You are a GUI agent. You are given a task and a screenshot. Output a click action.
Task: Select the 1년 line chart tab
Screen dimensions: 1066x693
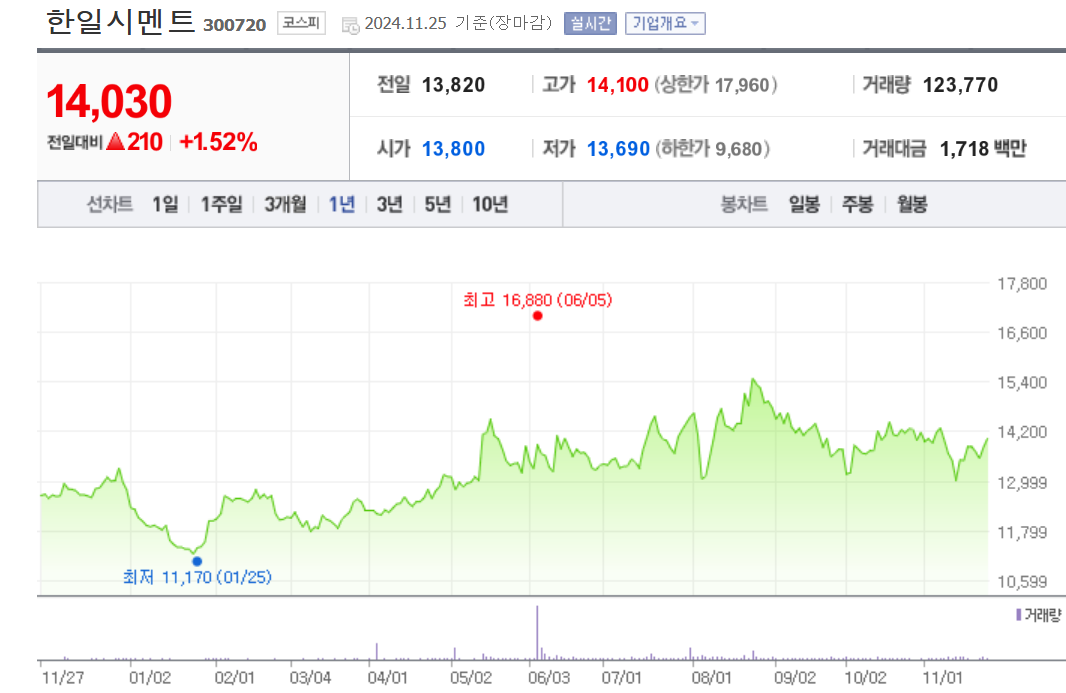(342, 204)
